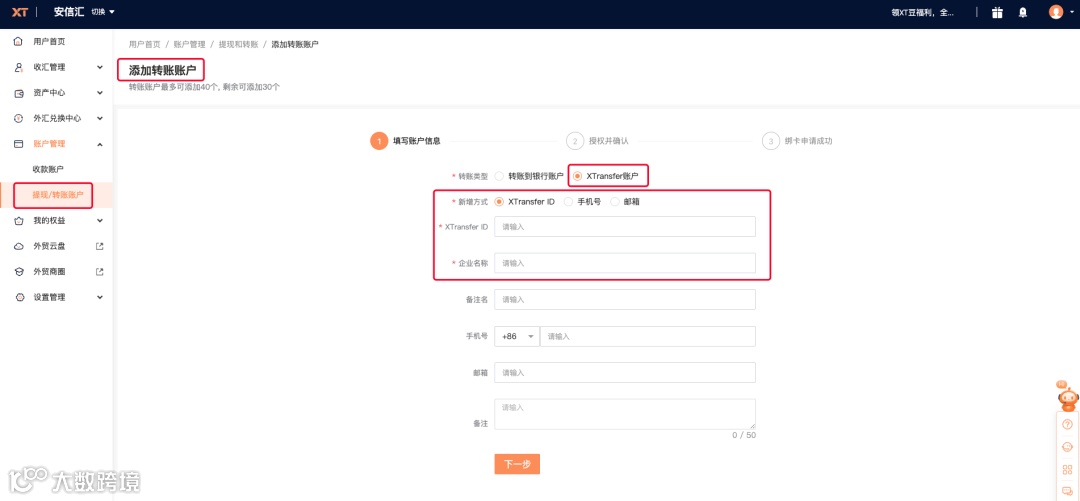
Task: Focus the 邮箱 input field
Action: pos(625,373)
